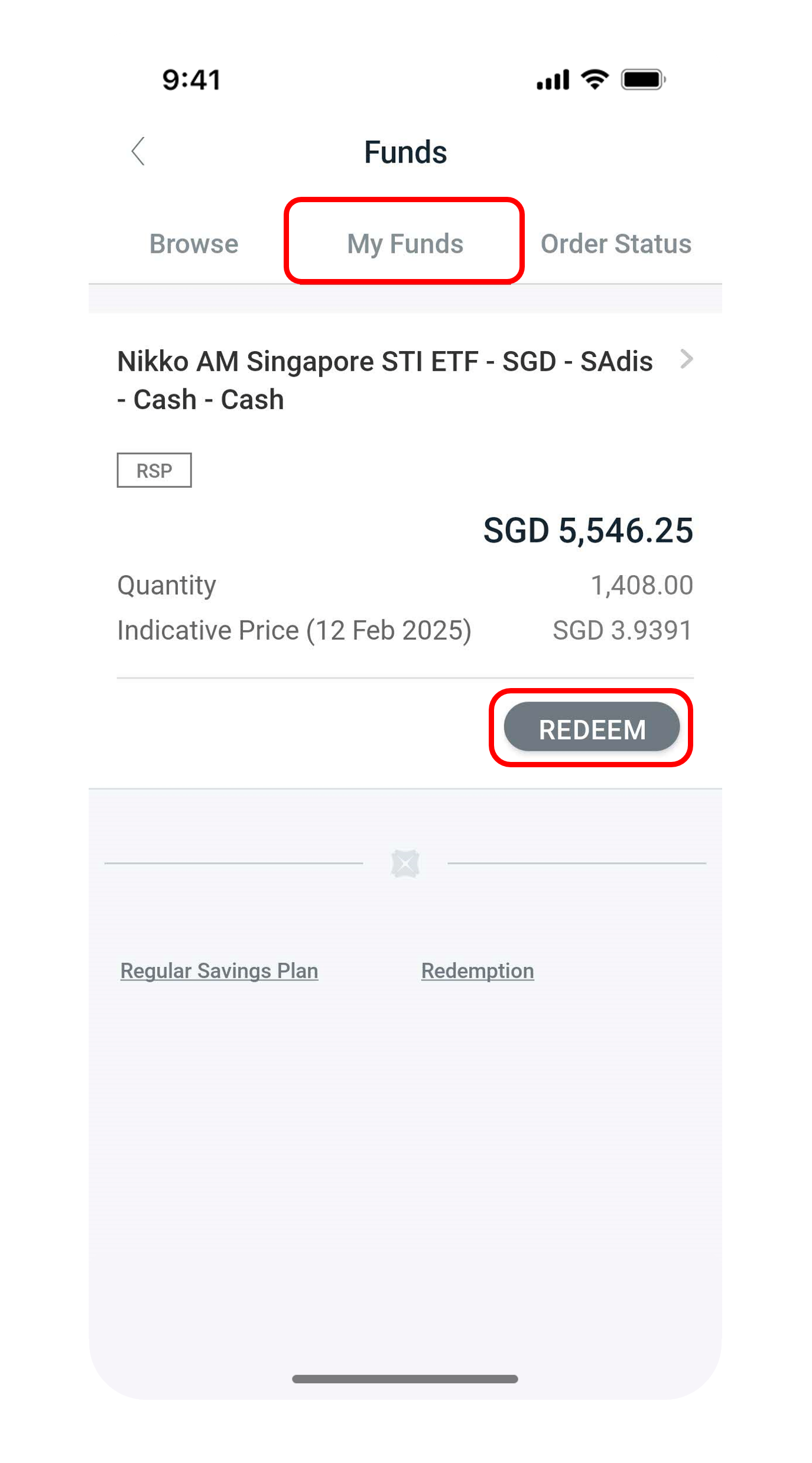Tap the SGD 3.9391 indicative price
This screenshot has height=1463, width=812.
tap(622, 630)
